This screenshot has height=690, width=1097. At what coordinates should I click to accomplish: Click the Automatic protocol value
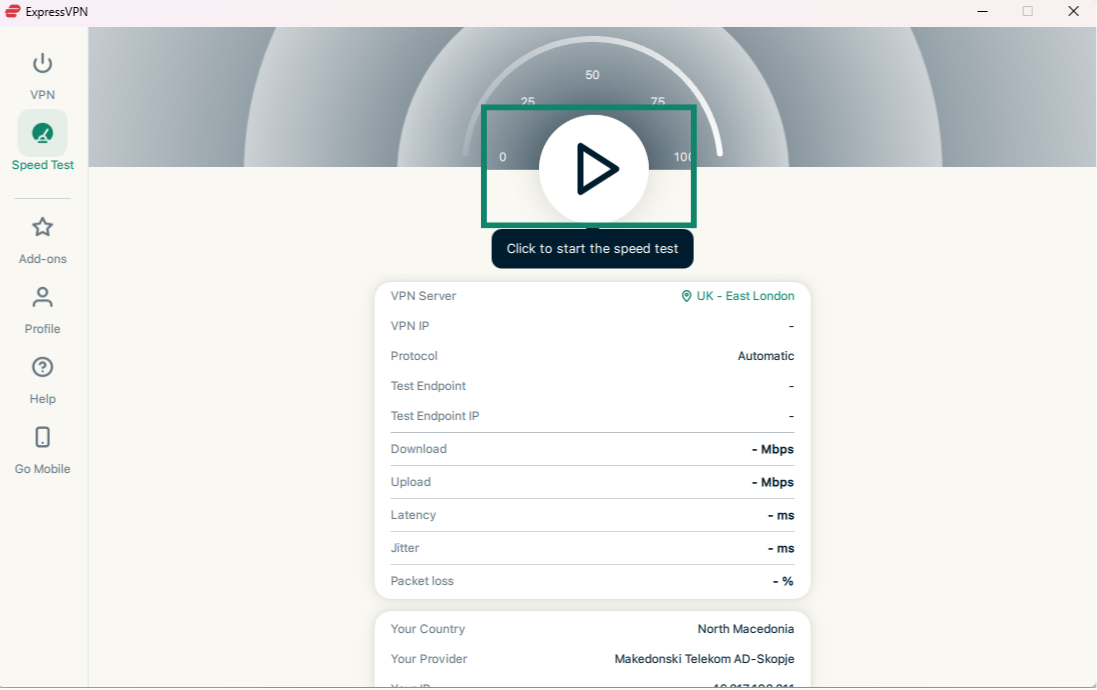tap(765, 356)
